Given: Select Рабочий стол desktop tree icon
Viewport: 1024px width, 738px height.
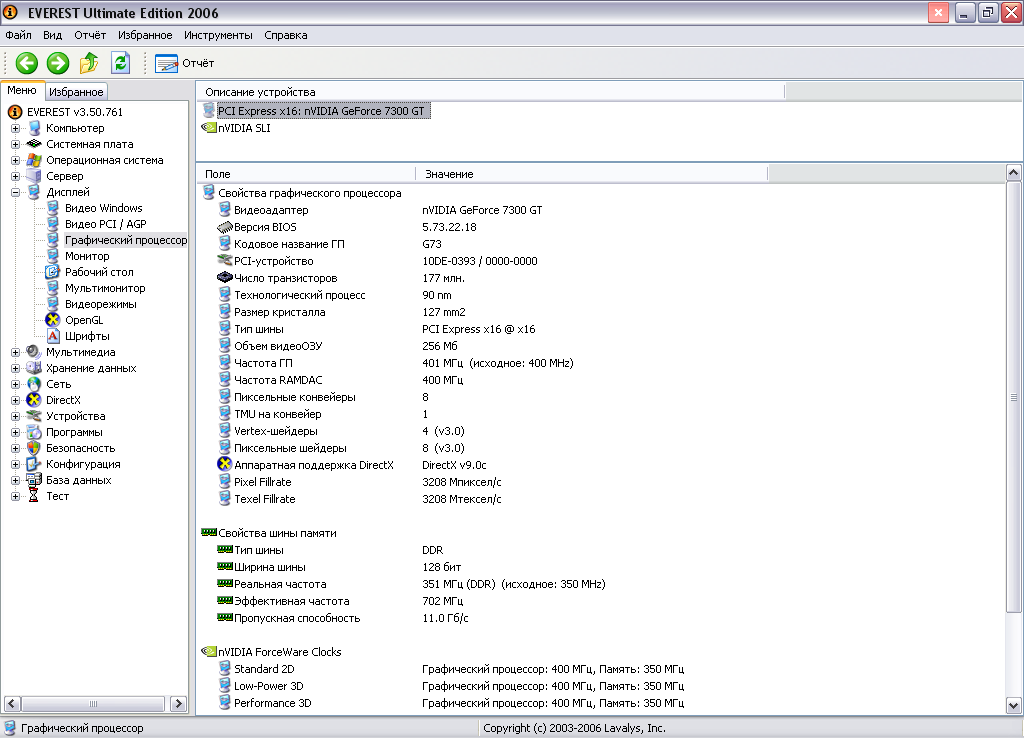Looking at the screenshot, I should 53,272.
